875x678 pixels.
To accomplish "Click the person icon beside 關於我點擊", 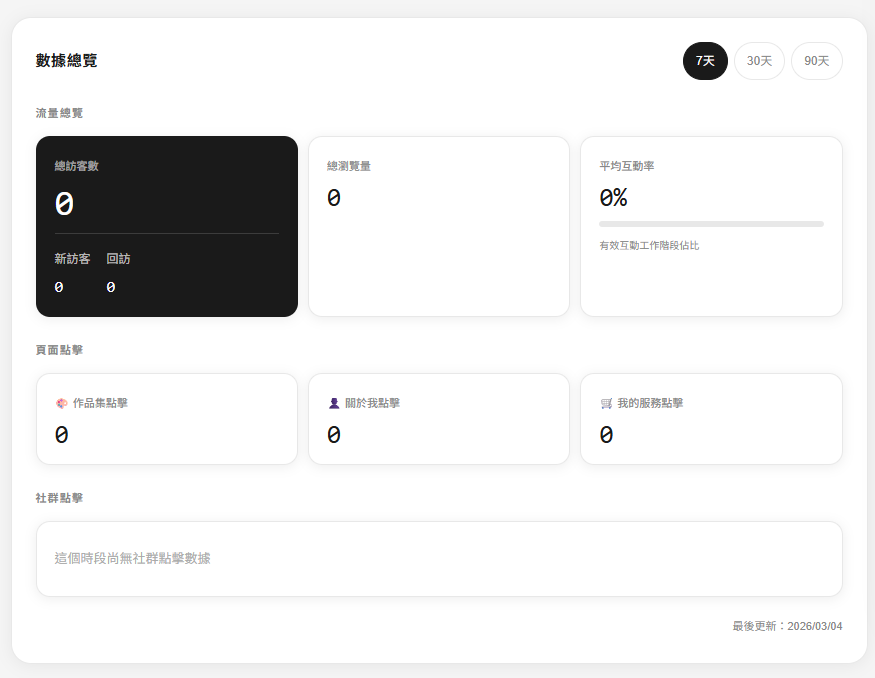I will click(334, 403).
